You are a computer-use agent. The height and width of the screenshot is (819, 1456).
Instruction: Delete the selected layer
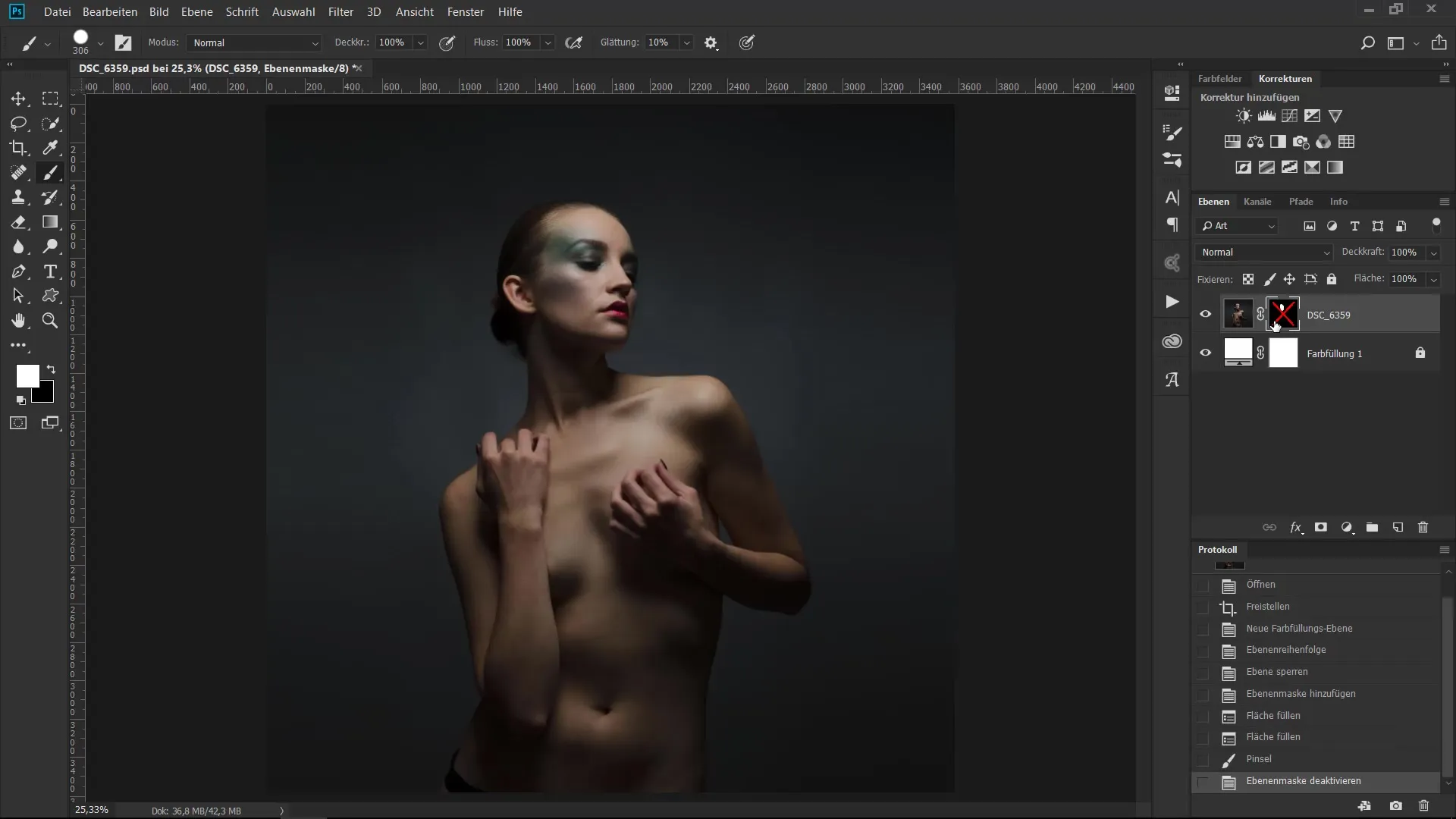[1423, 528]
